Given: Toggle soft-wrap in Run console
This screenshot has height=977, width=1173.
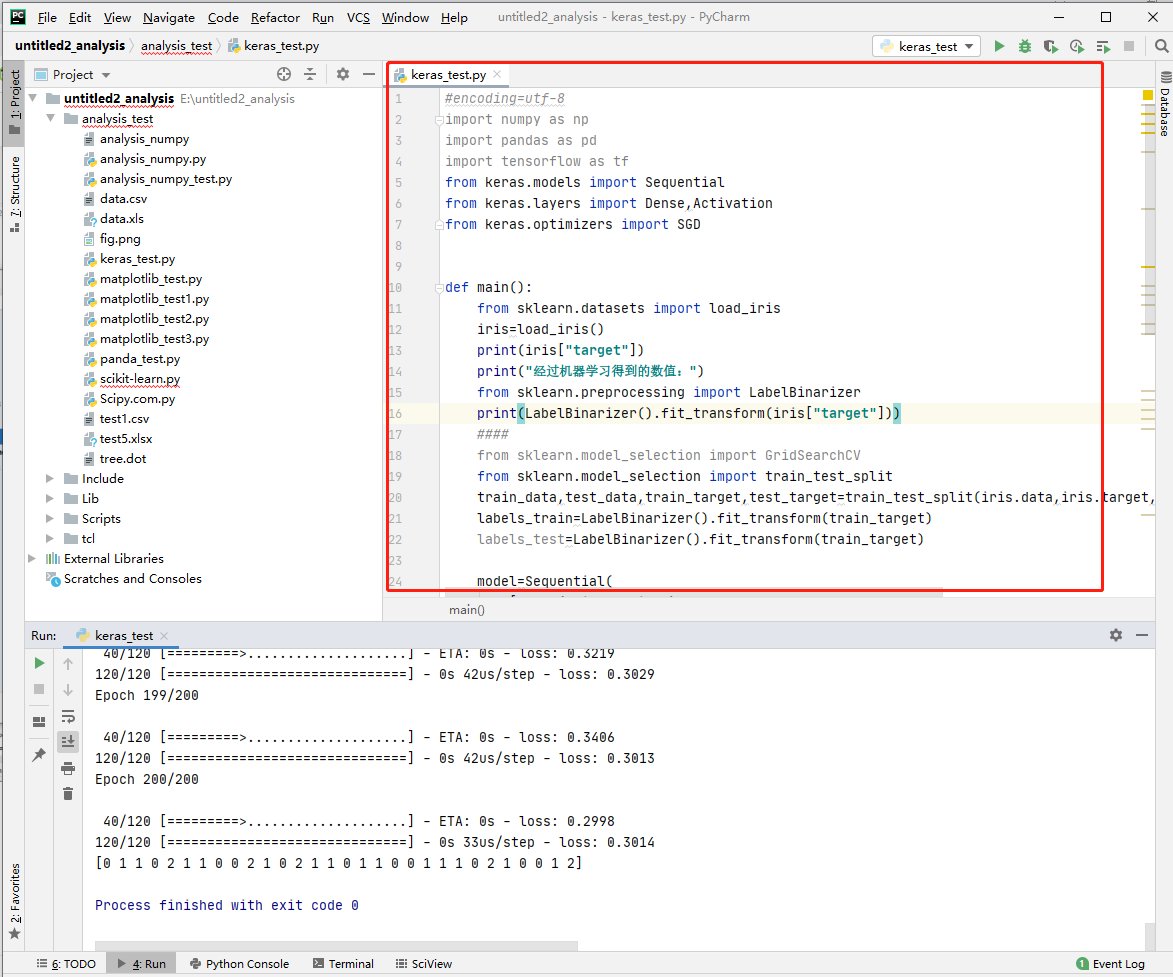Looking at the screenshot, I should pyautogui.click(x=68, y=717).
